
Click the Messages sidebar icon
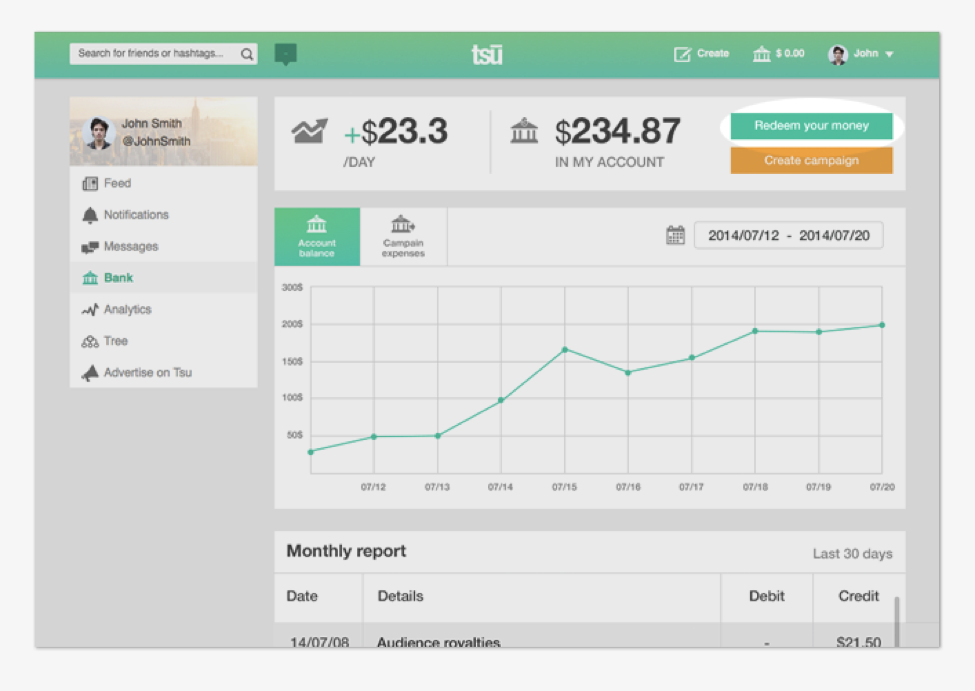point(90,247)
